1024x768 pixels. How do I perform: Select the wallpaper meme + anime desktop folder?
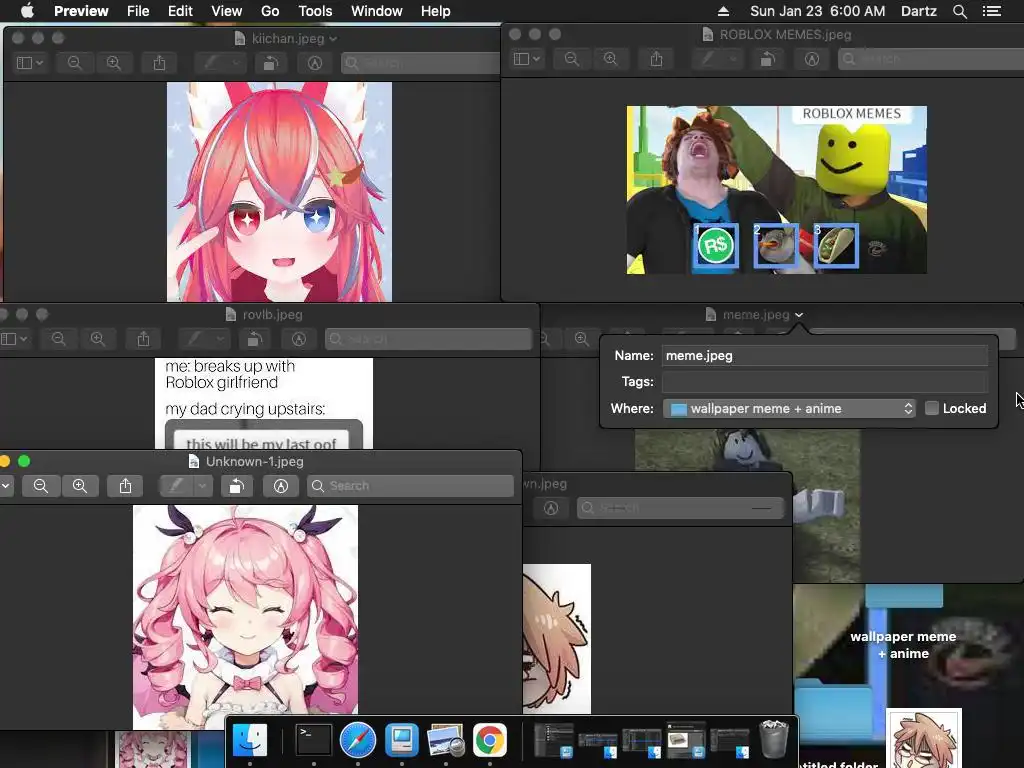point(903,645)
